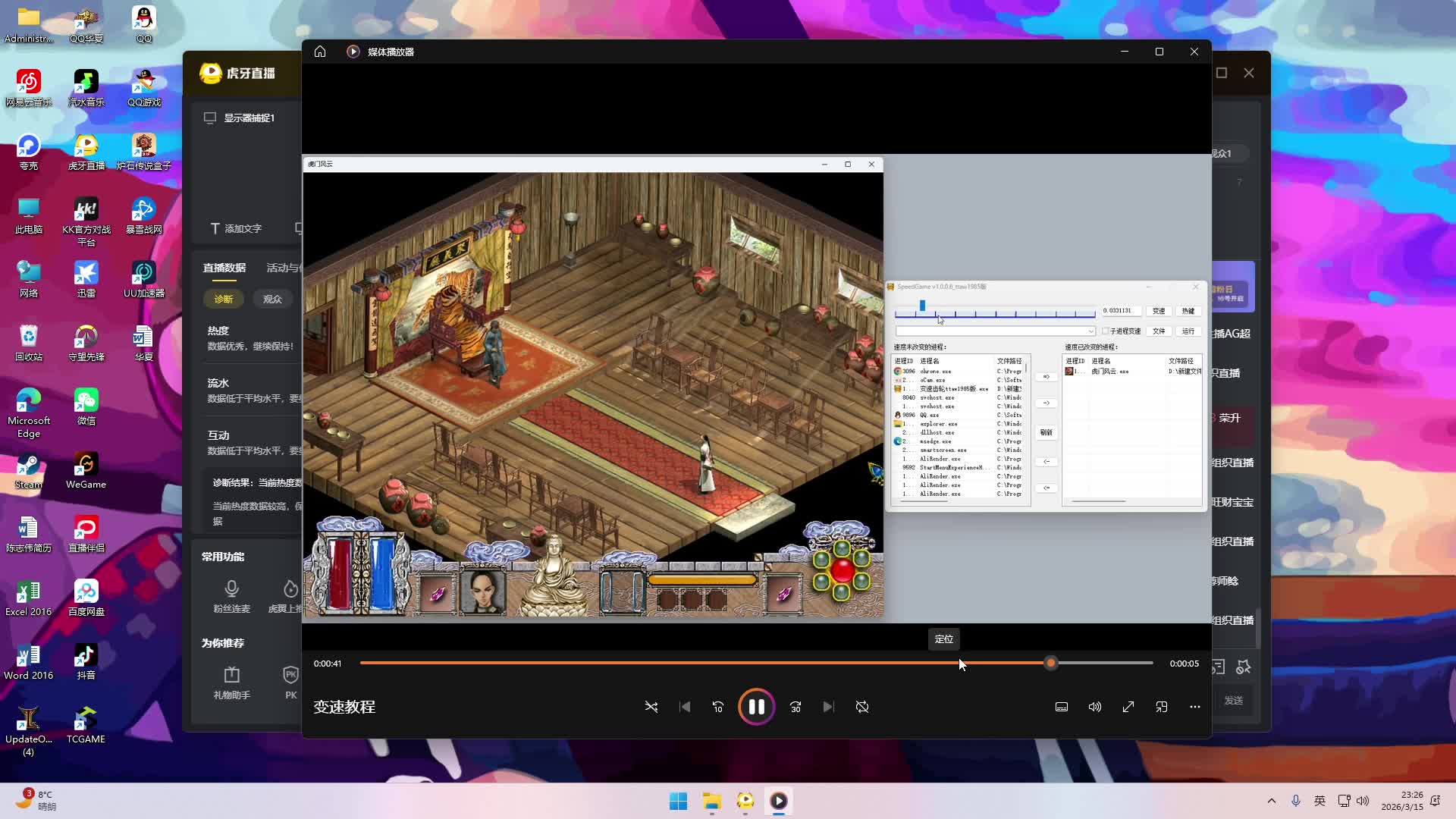Image resolution: width=1456 pixels, height=819 pixels.
Task: Show hidden system tray icons
Action: [1272, 801]
